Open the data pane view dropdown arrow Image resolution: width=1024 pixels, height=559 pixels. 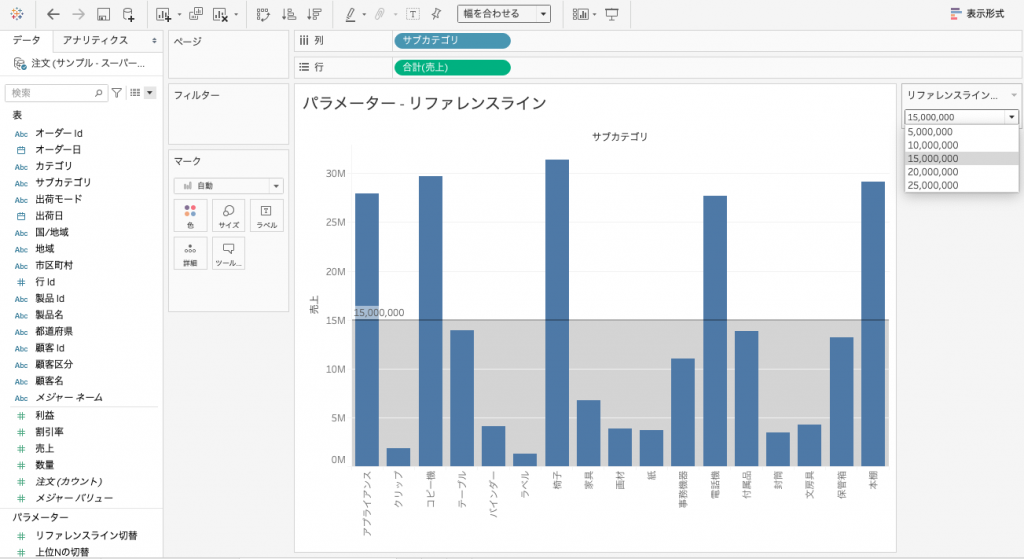coord(150,93)
